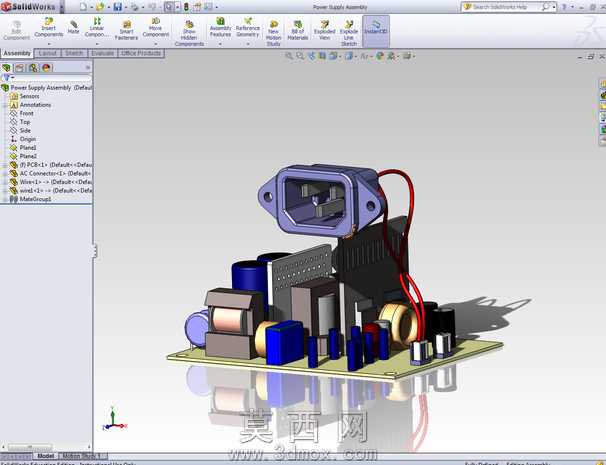Click the Select cursor tool
The height and width of the screenshot is (465, 606).
coord(169,7)
